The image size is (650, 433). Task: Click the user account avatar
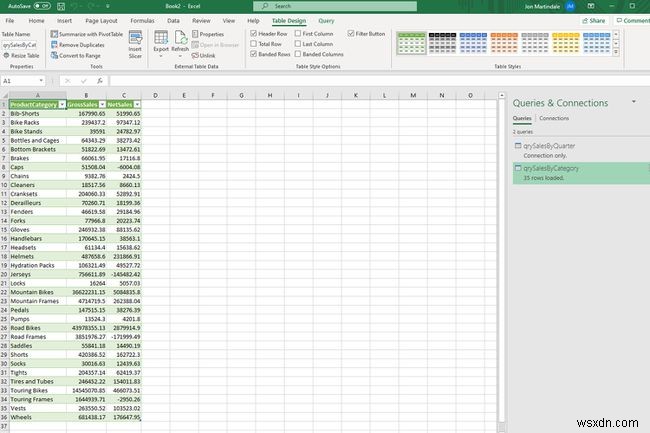click(570, 6)
